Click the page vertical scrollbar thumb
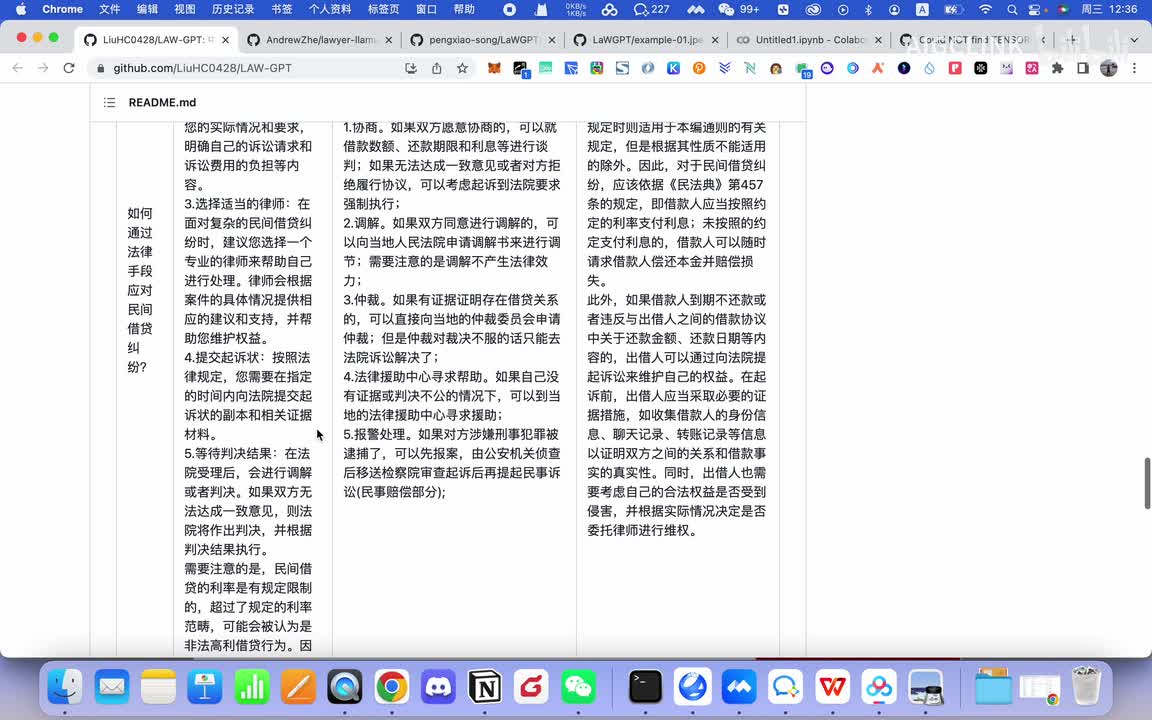Image resolution: width=1152 pixels, height=720 pixels. (x=1146, y=484)
